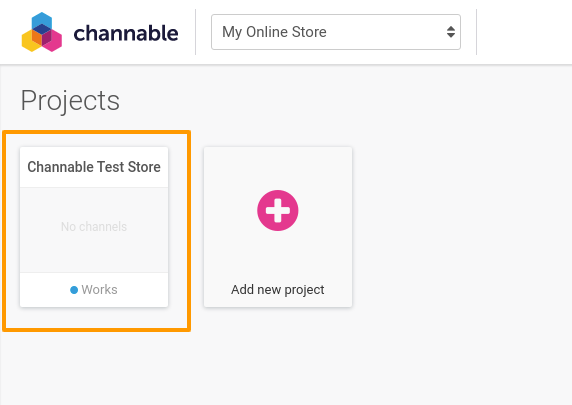Click the pink hexagon of the logo

coord(53,41)
